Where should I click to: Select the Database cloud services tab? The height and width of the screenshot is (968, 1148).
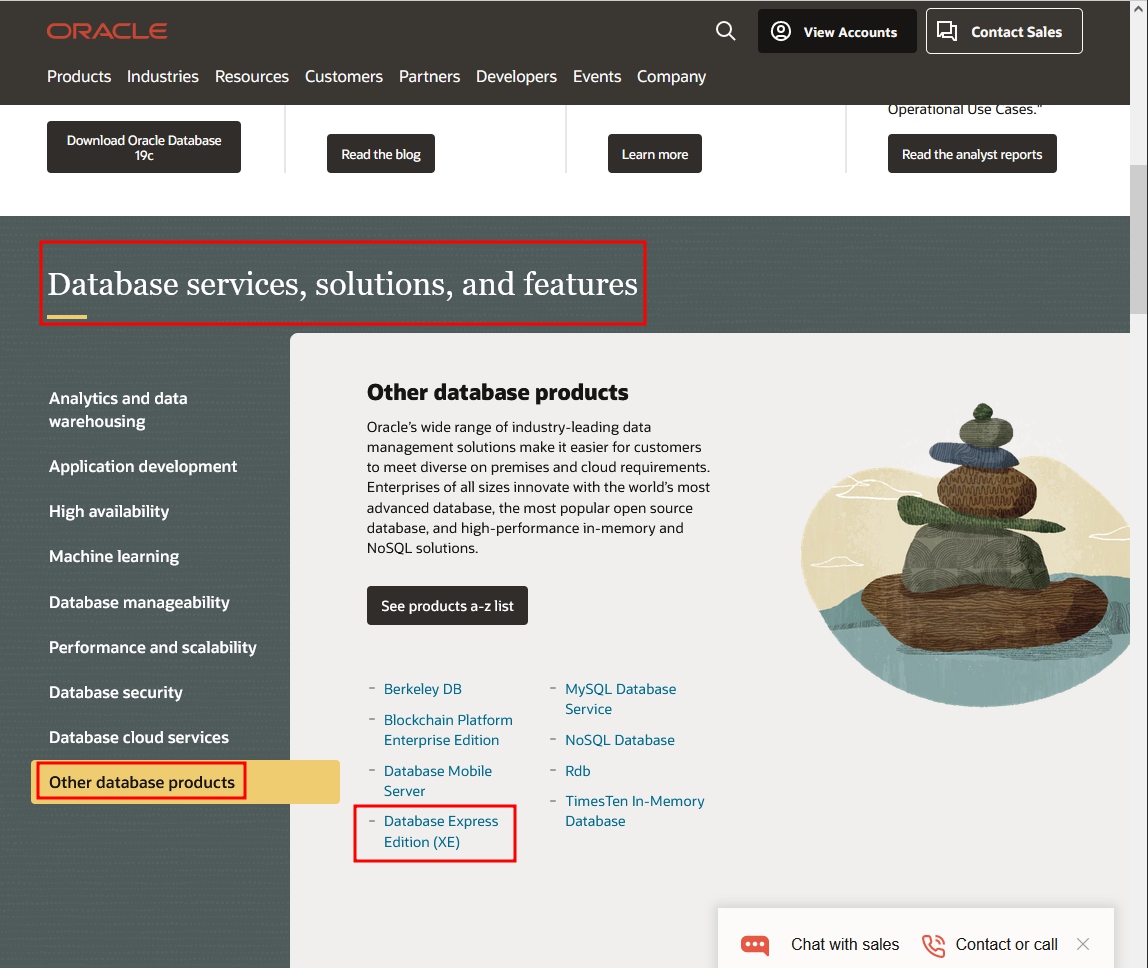pos(138,737)
